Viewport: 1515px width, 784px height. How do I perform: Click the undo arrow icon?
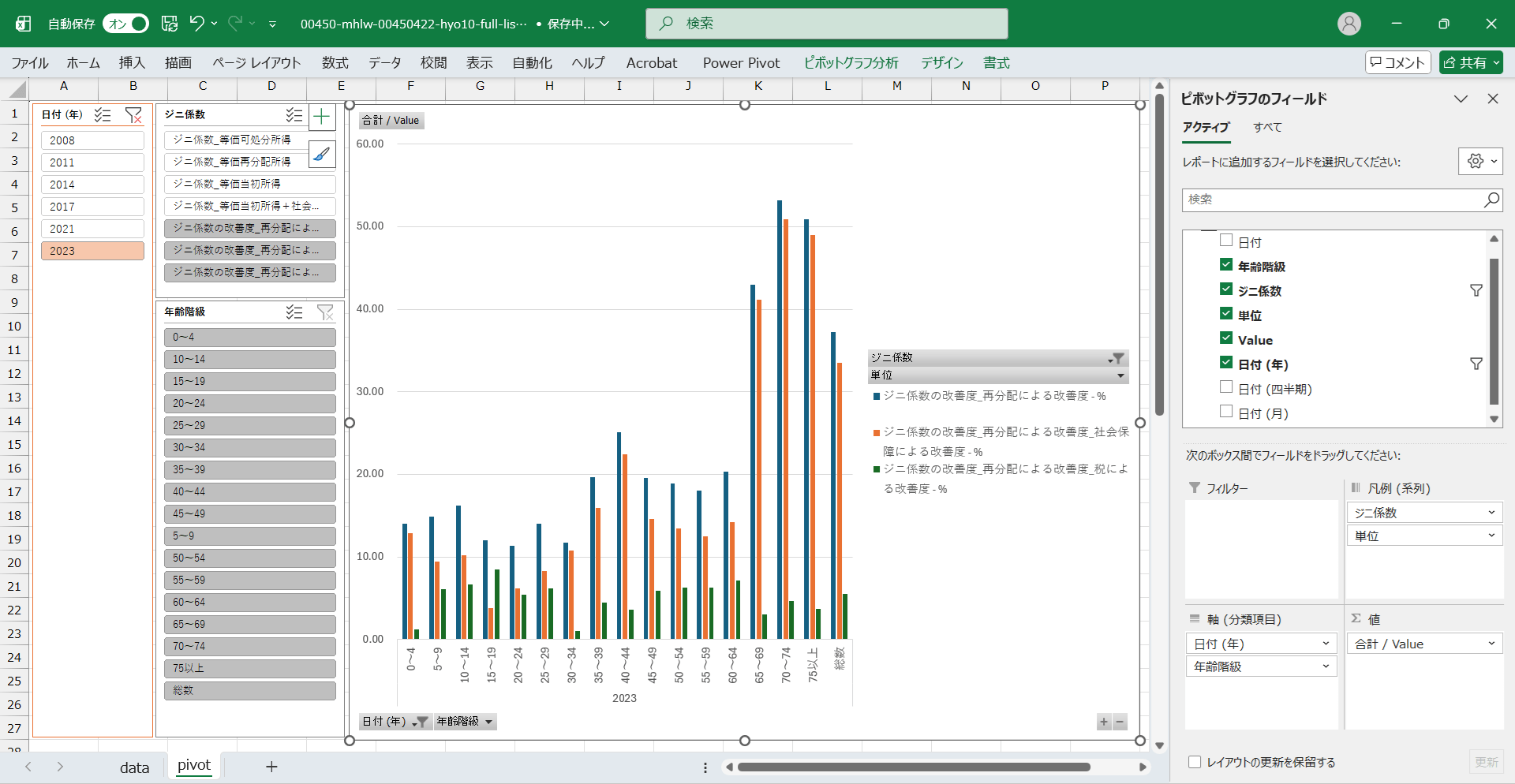(x=196, y=24)
